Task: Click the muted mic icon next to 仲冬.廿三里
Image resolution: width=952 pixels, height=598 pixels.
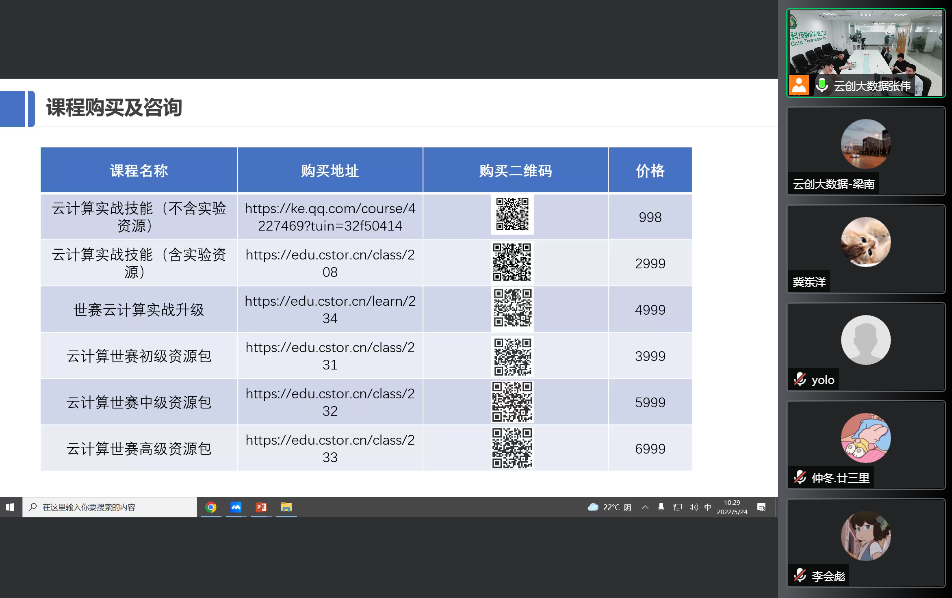Action: click(800, 478)
